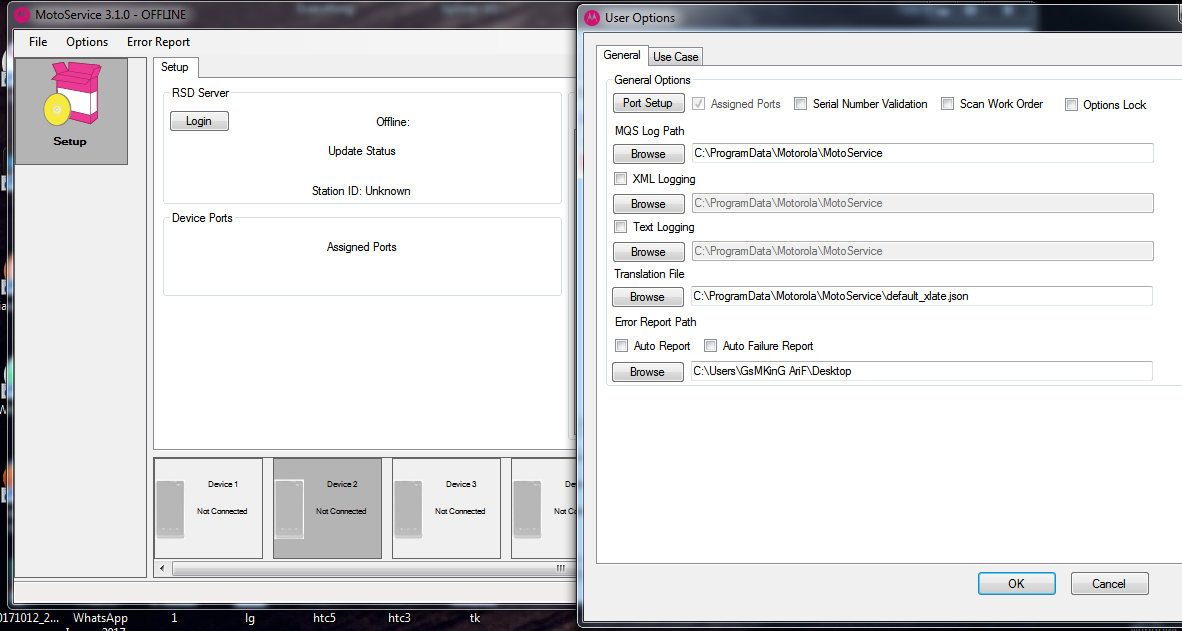1182x631 pixels.
Task: Enable XML Logging checkbox
Action: pyautogui.click(x=621, y=179)
